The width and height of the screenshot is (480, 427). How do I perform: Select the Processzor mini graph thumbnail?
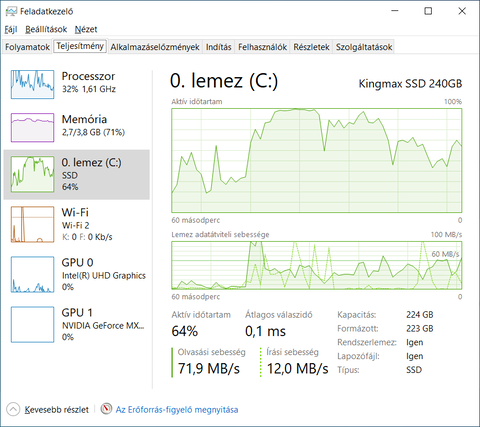(32, 84)
